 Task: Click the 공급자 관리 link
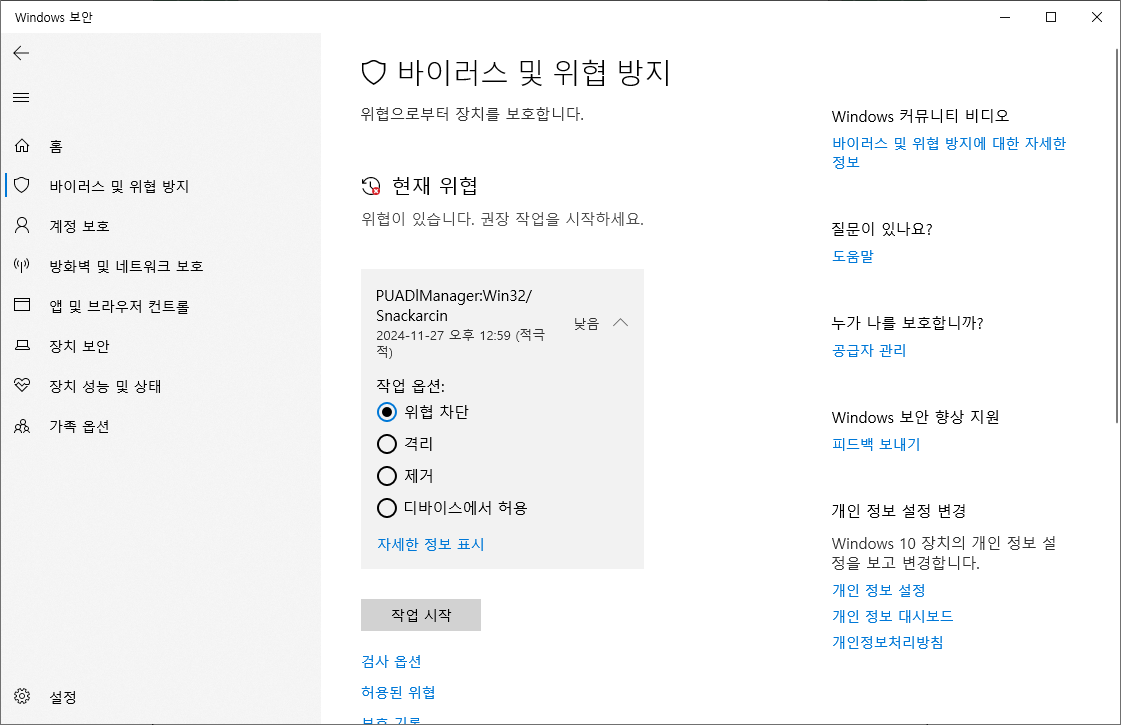(x=869, y=350)
